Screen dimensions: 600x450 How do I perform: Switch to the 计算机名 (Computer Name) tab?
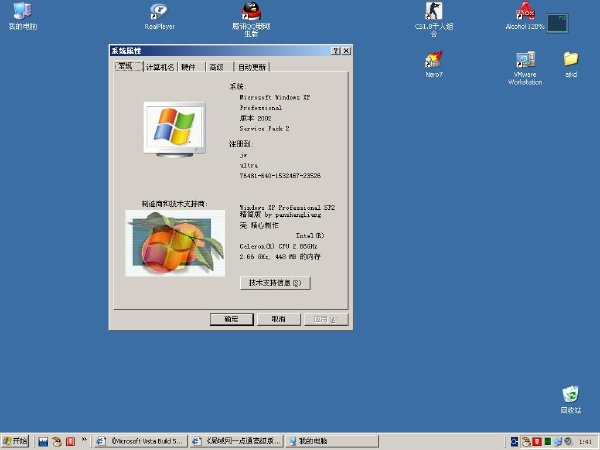coord(160,67)
